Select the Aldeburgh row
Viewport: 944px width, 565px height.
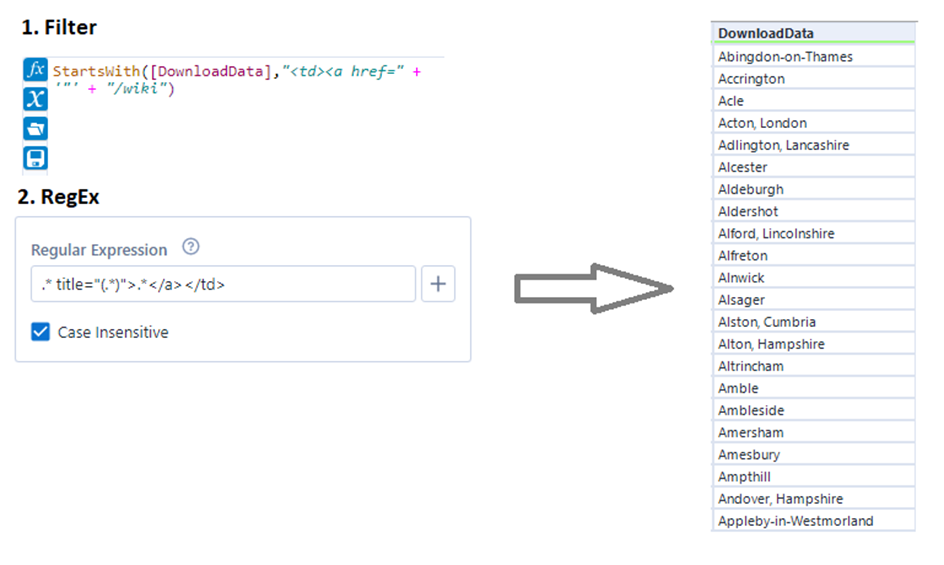pos(813,189)
